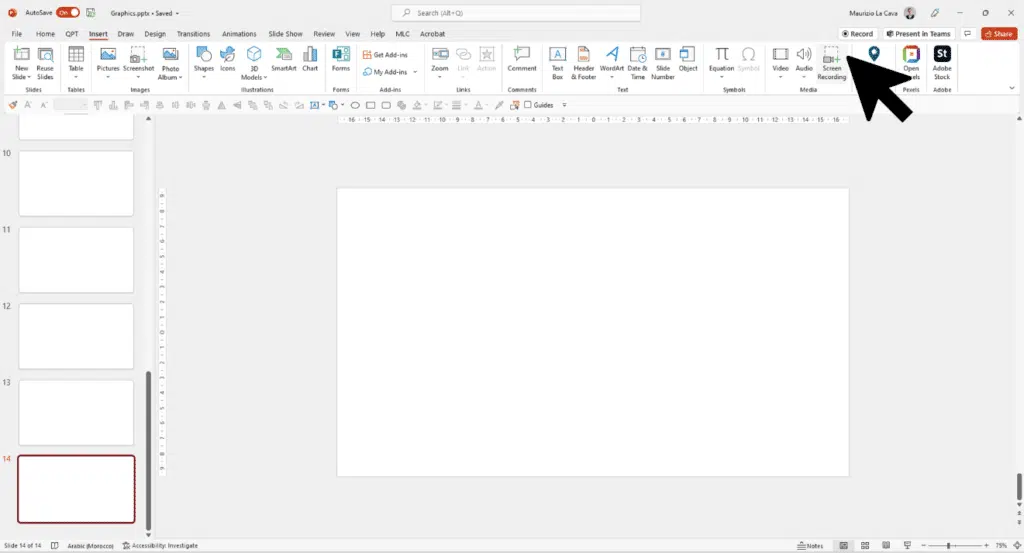Open the Chart insert tool

pos(310,60)
